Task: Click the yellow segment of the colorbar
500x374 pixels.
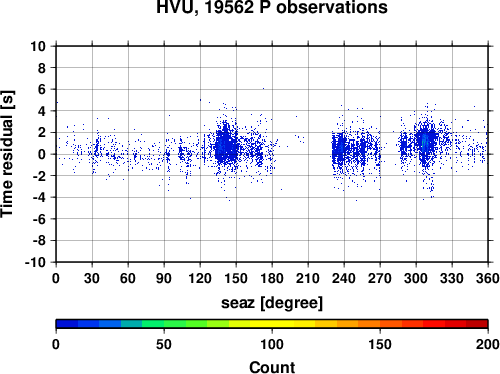Action: [x=272, y=324]
